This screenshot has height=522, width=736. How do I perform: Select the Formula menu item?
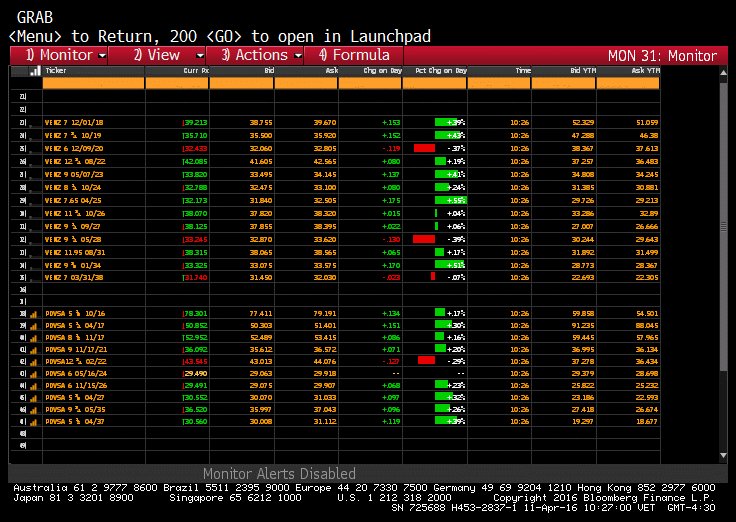[353, 55]
